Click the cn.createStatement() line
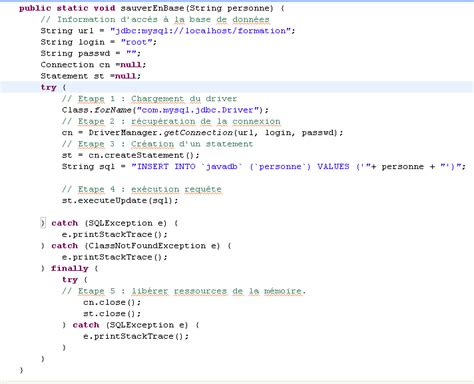This screenshot has height=384, width=474. tap(130, 155)
